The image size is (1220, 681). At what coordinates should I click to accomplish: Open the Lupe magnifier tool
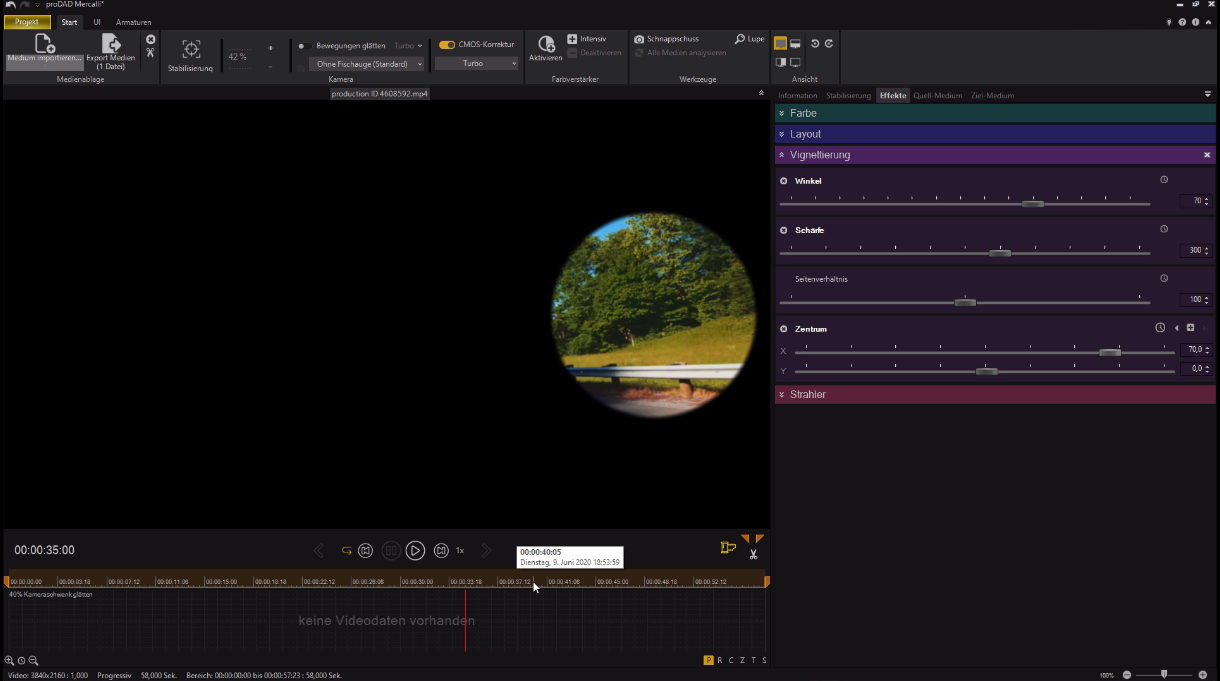740,39
